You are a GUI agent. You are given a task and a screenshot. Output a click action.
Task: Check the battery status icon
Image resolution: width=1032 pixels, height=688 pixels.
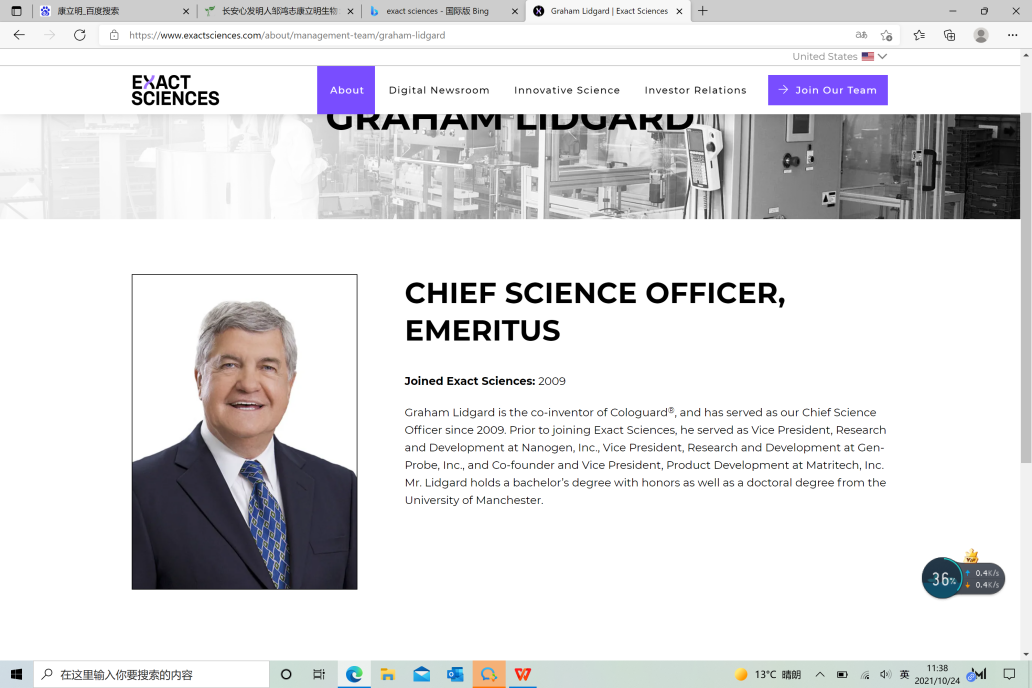point(842,674)
